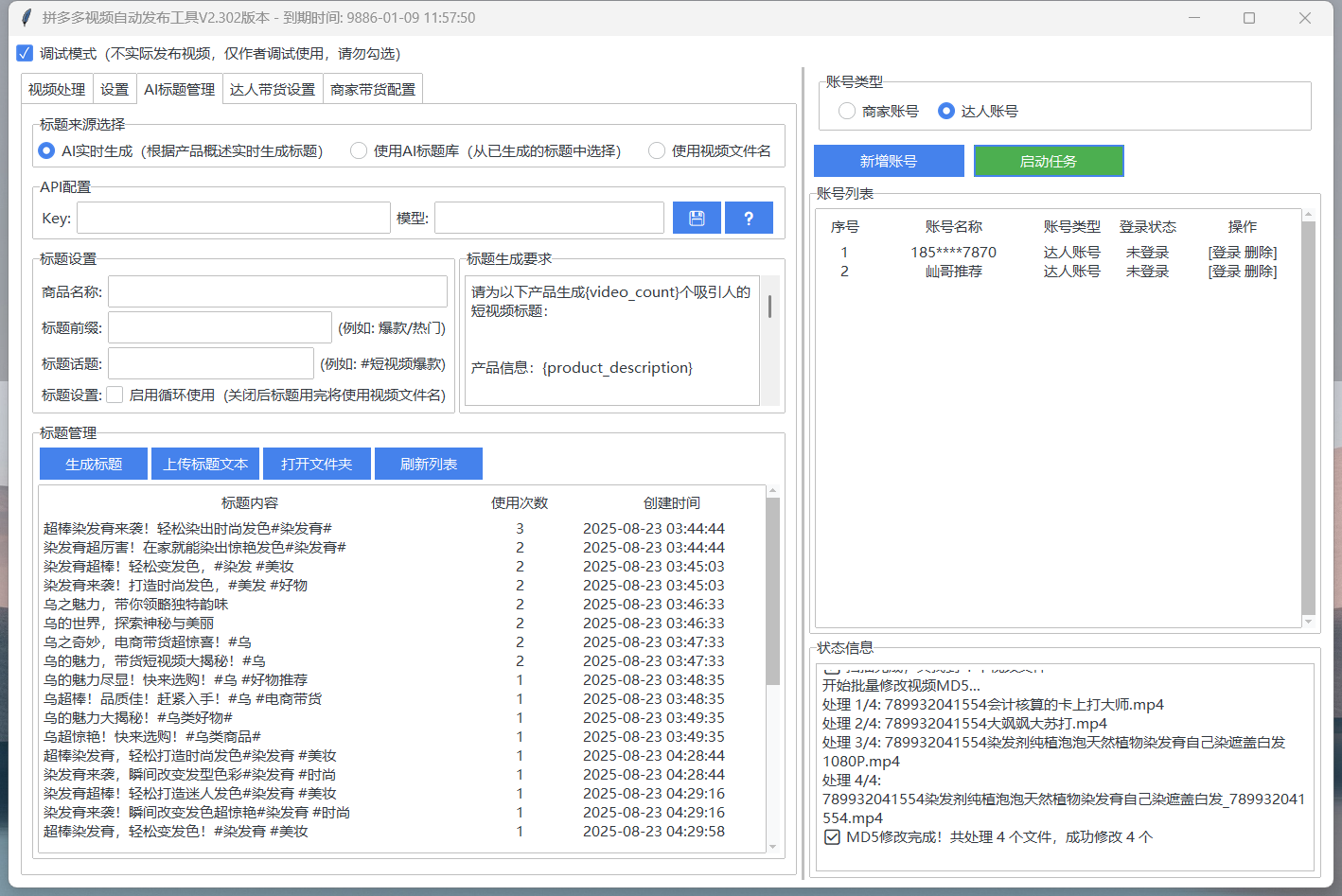
Task: Focus the 模型 model input field
Action: tap(549, 218)
